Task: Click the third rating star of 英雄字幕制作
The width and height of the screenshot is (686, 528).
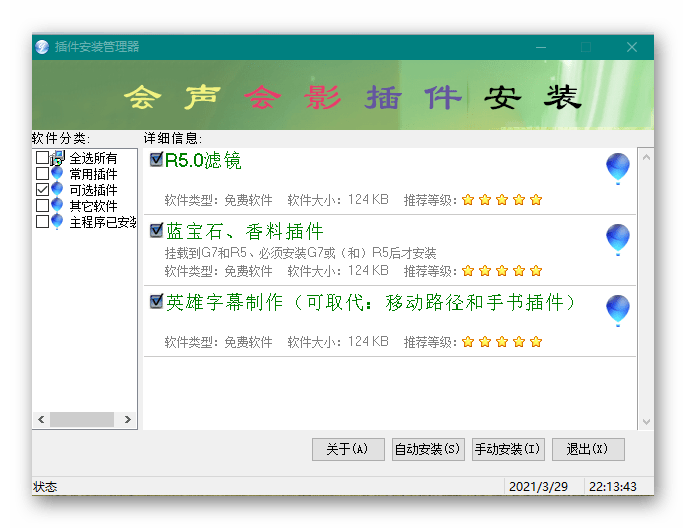Action: [x=502, y=342]
